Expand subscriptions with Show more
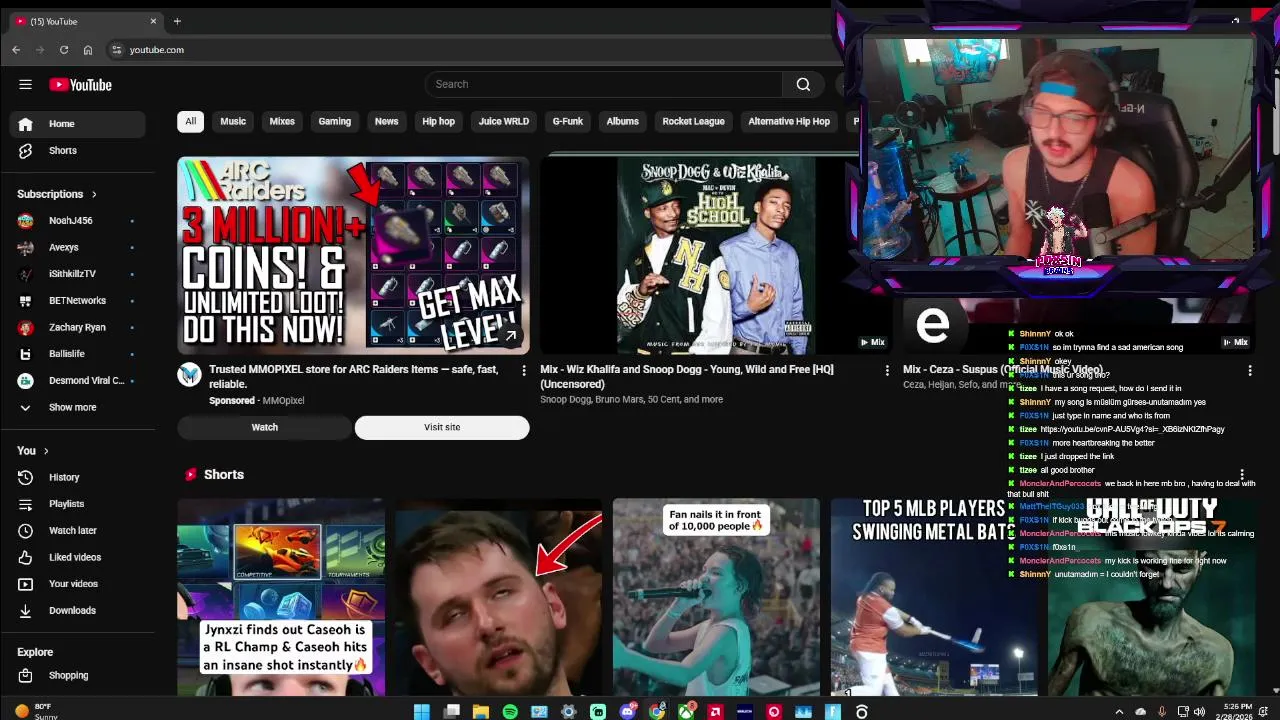This screenshot has height=720, width=1280. 78,407
